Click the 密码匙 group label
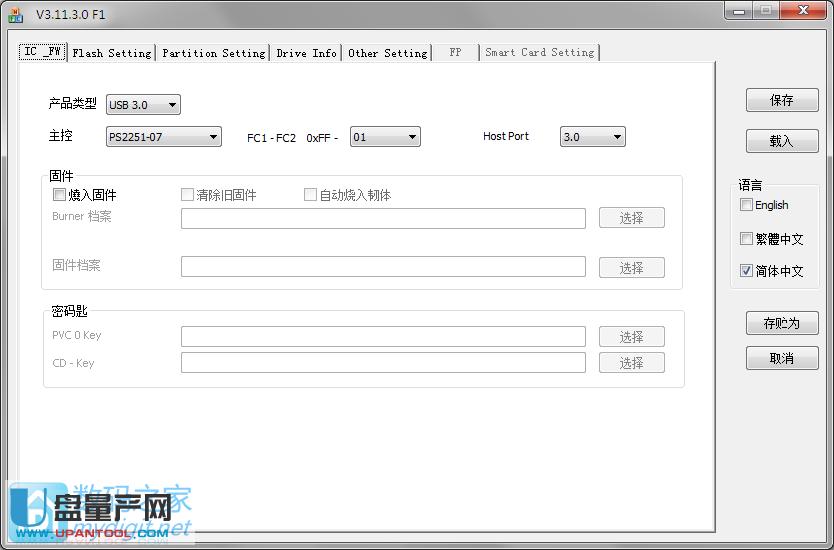This screenshot has height=550, width=834. point(69,311)
